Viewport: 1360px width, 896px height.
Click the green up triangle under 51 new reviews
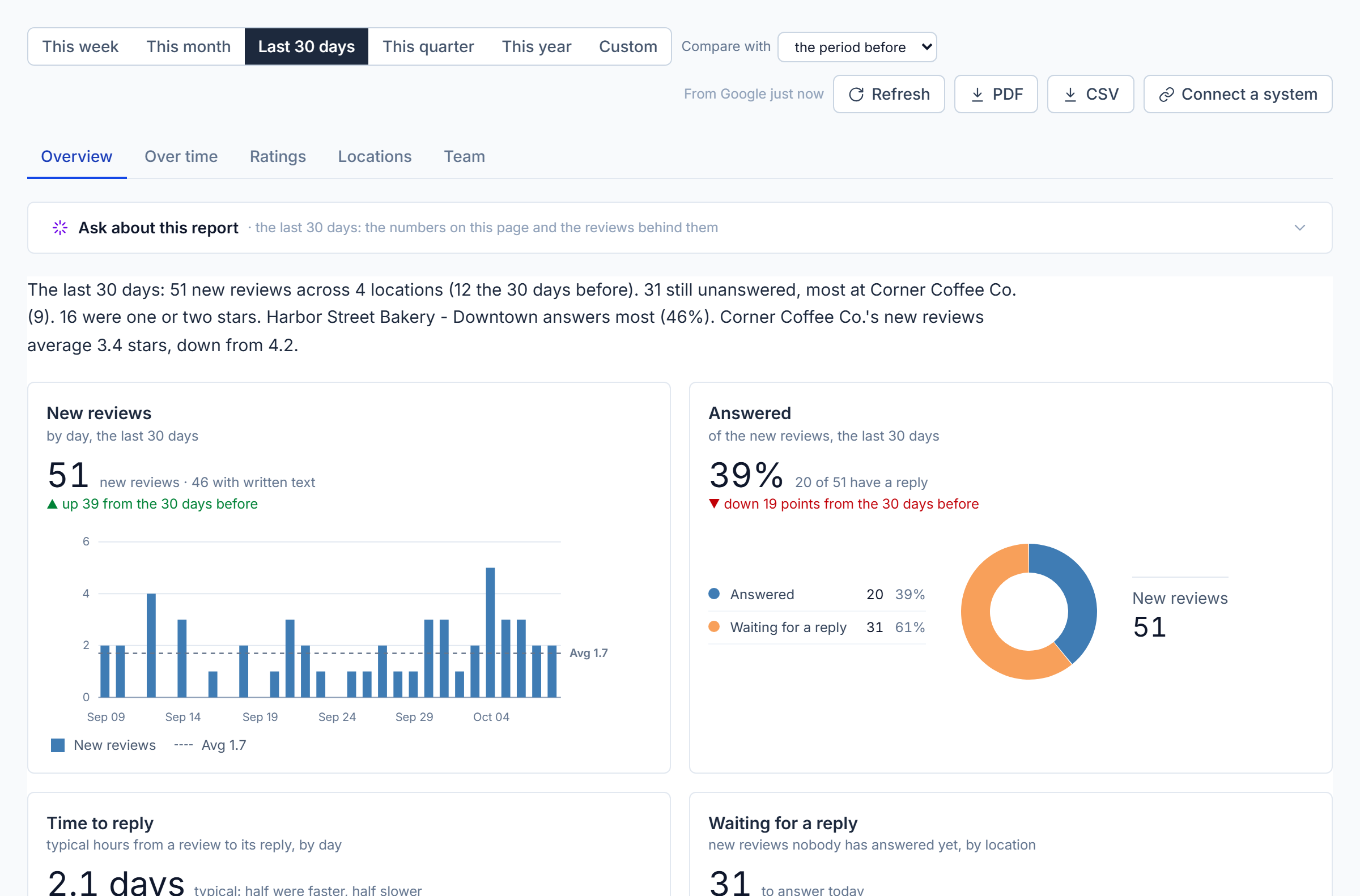pyautogui.click(x=52, y=504)
